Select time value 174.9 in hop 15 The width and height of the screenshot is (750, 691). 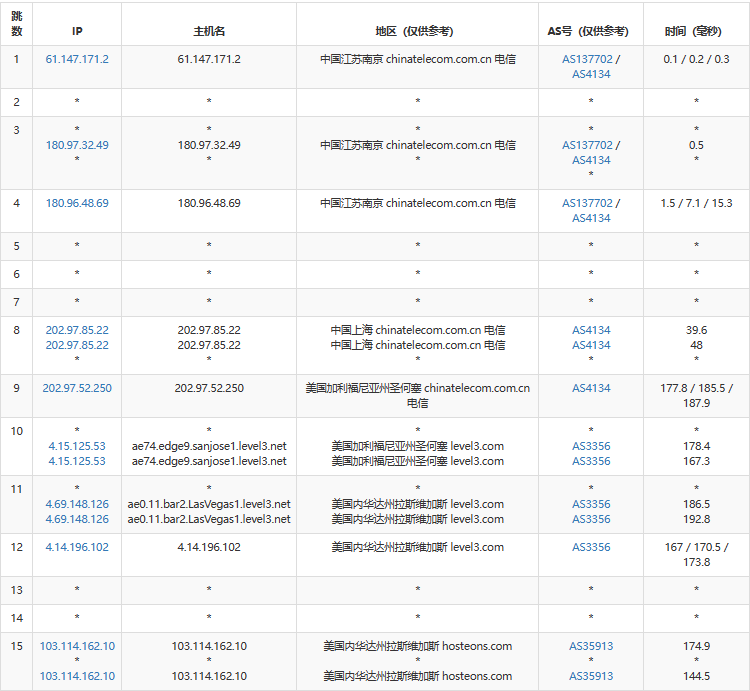pos(696,646)
